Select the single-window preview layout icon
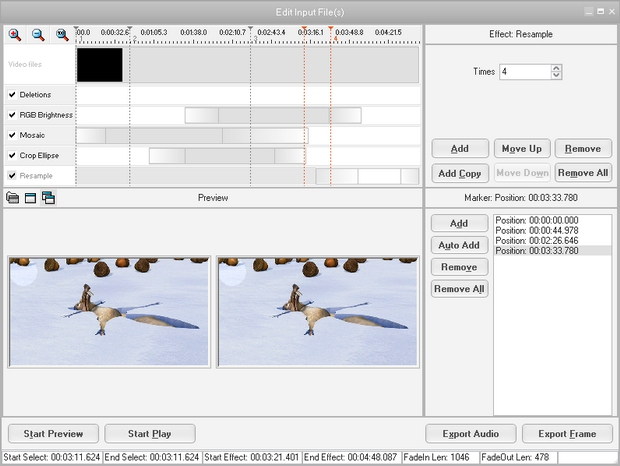The width and height of the screenshot is (620, 466). pyautogui.click(x=30, y=198)
